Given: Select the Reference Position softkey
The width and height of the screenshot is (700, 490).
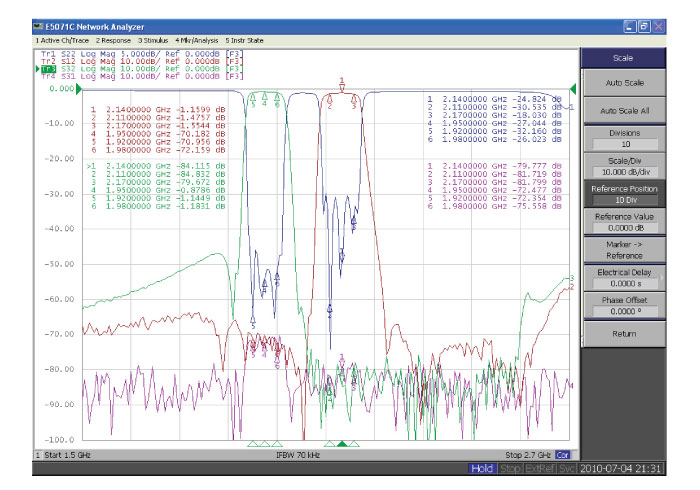Looking at the screenshot, I should (625, 194).
